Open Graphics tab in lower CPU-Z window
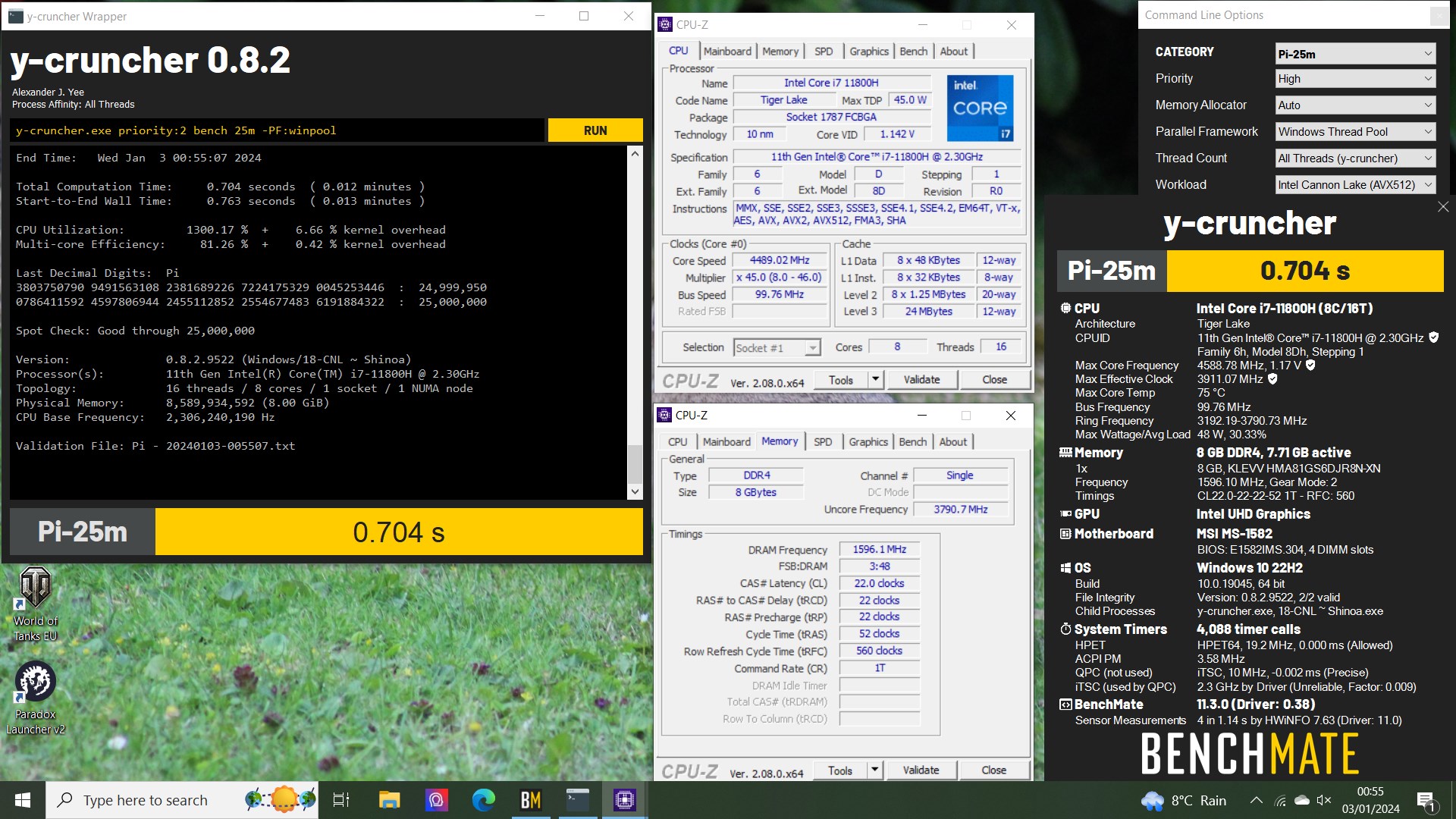Image resolution: width=1456 pixels, height=819 pixels. pos(868,441)
